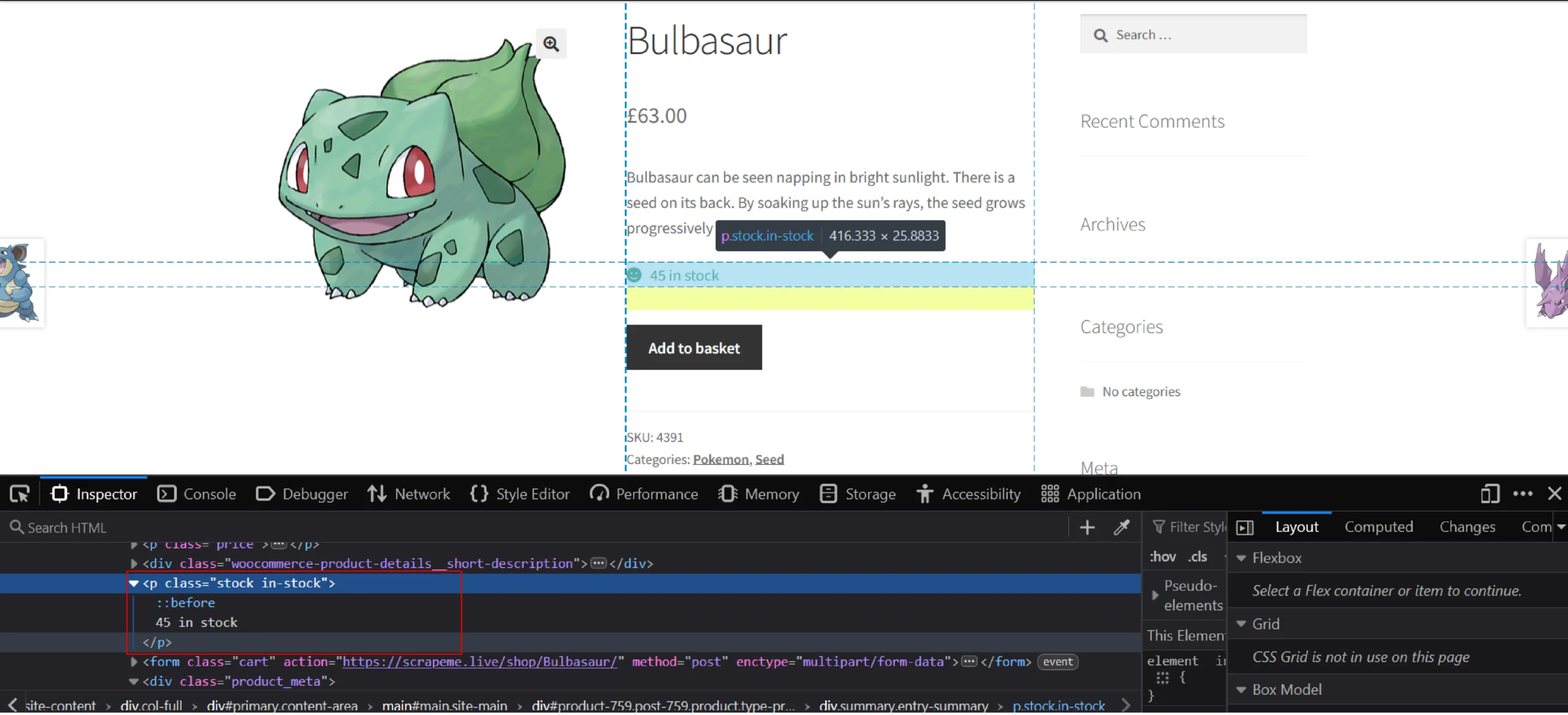Expand the form.cart node

(134, 662)
